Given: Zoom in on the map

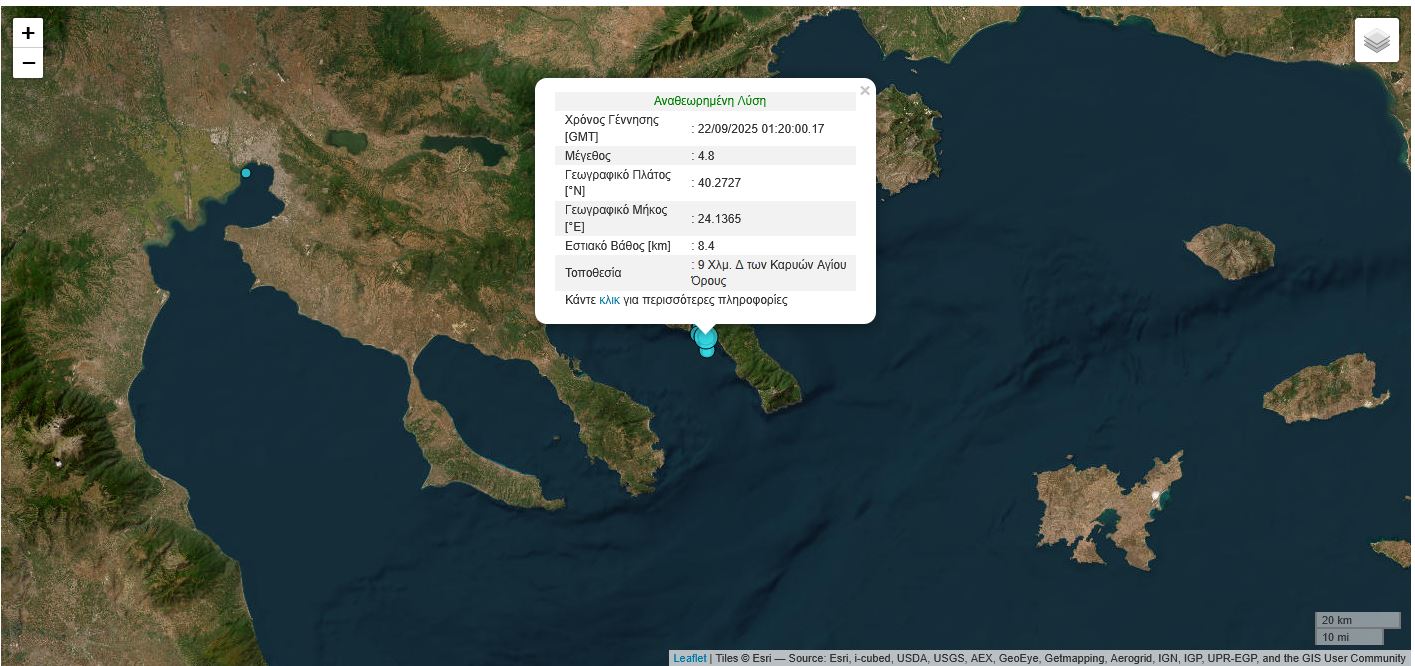Looking at the screenshot, I should tap(28, 33).
